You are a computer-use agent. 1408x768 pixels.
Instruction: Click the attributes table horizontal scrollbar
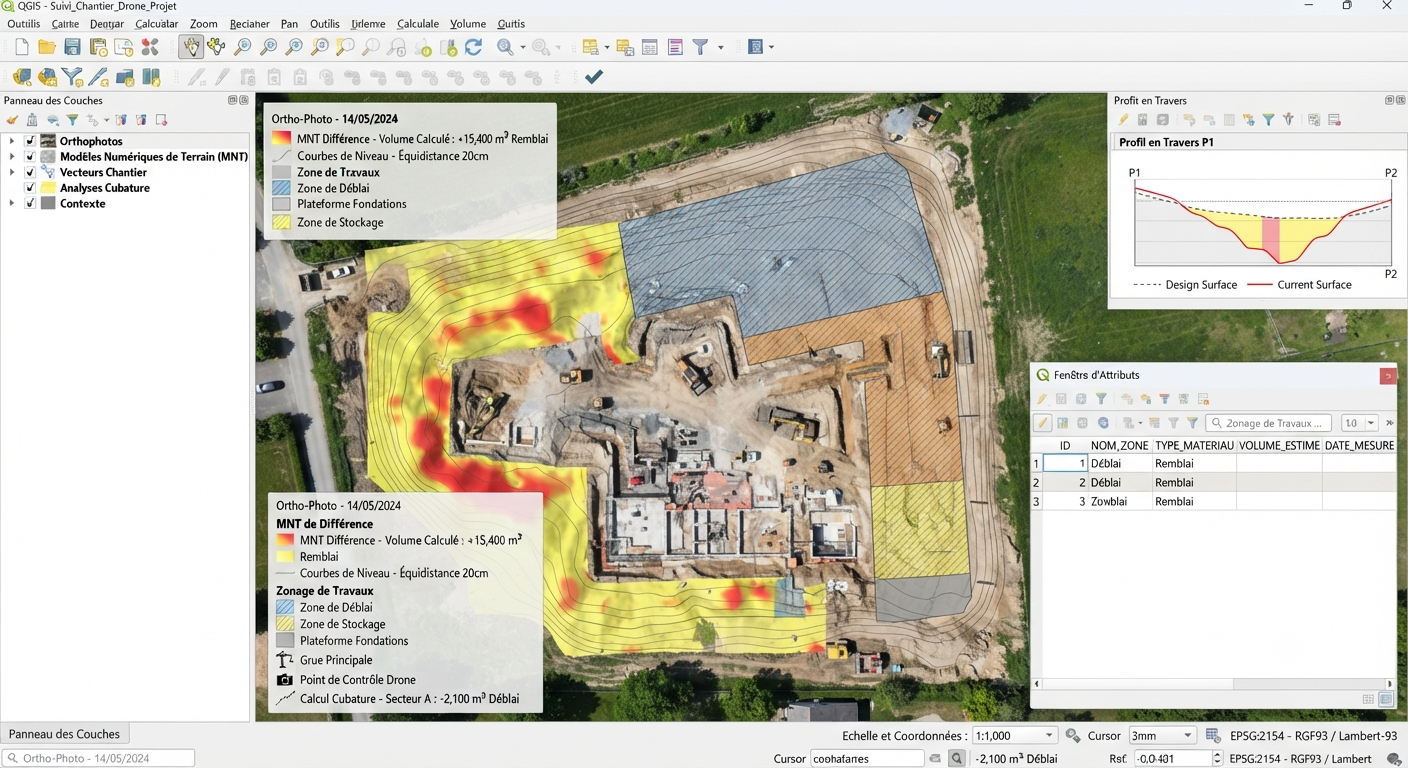(x=1213, y=684)
